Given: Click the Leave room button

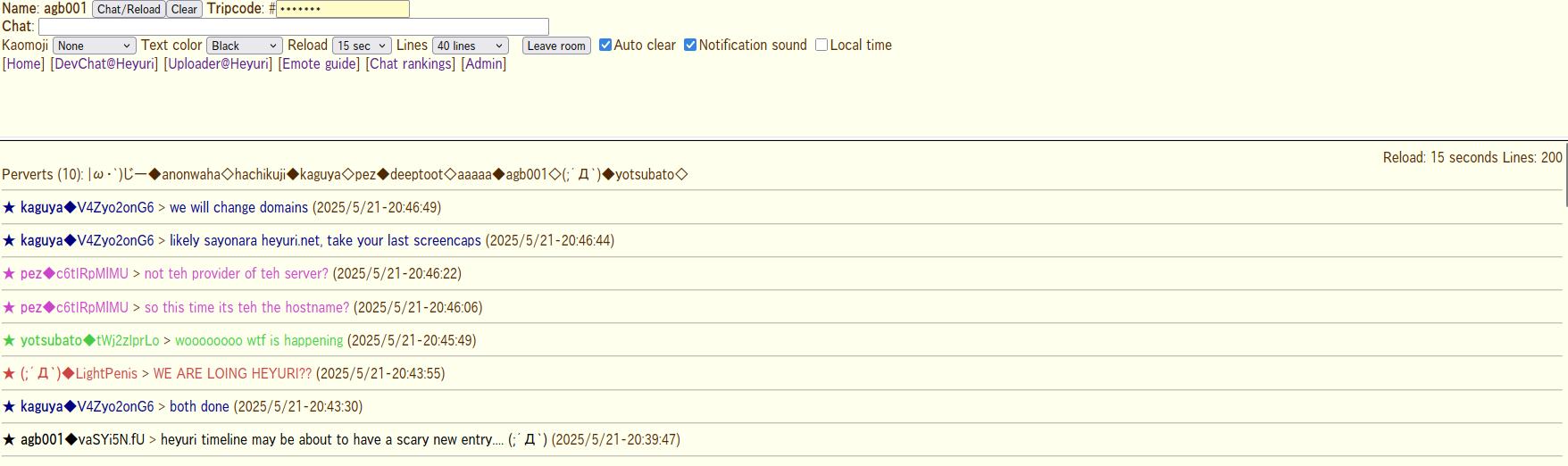Looking at the screenshot, I should [x=556, y=46].
